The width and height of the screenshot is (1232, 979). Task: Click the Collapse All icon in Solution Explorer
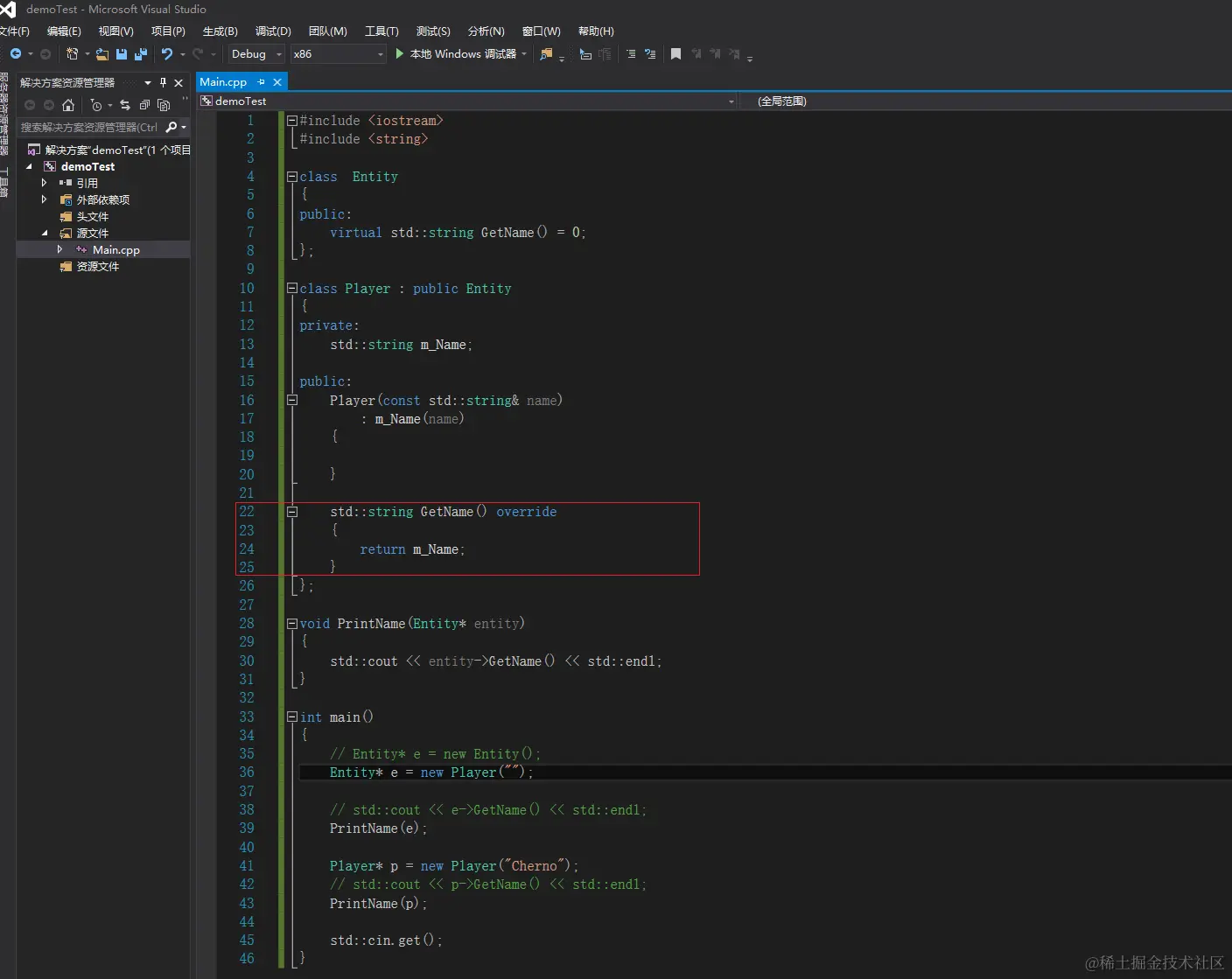(144, 105)
